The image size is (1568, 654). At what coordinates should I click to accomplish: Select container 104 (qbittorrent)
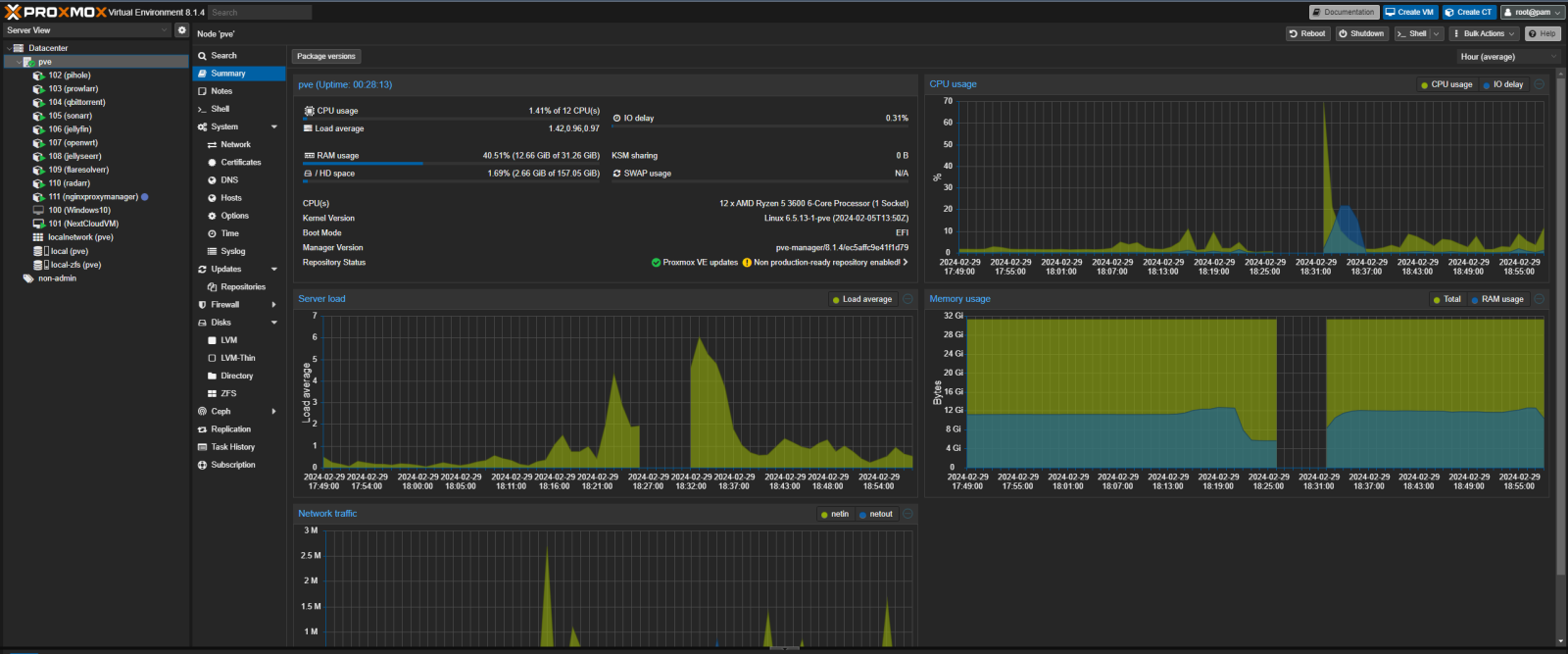(77, 102)
